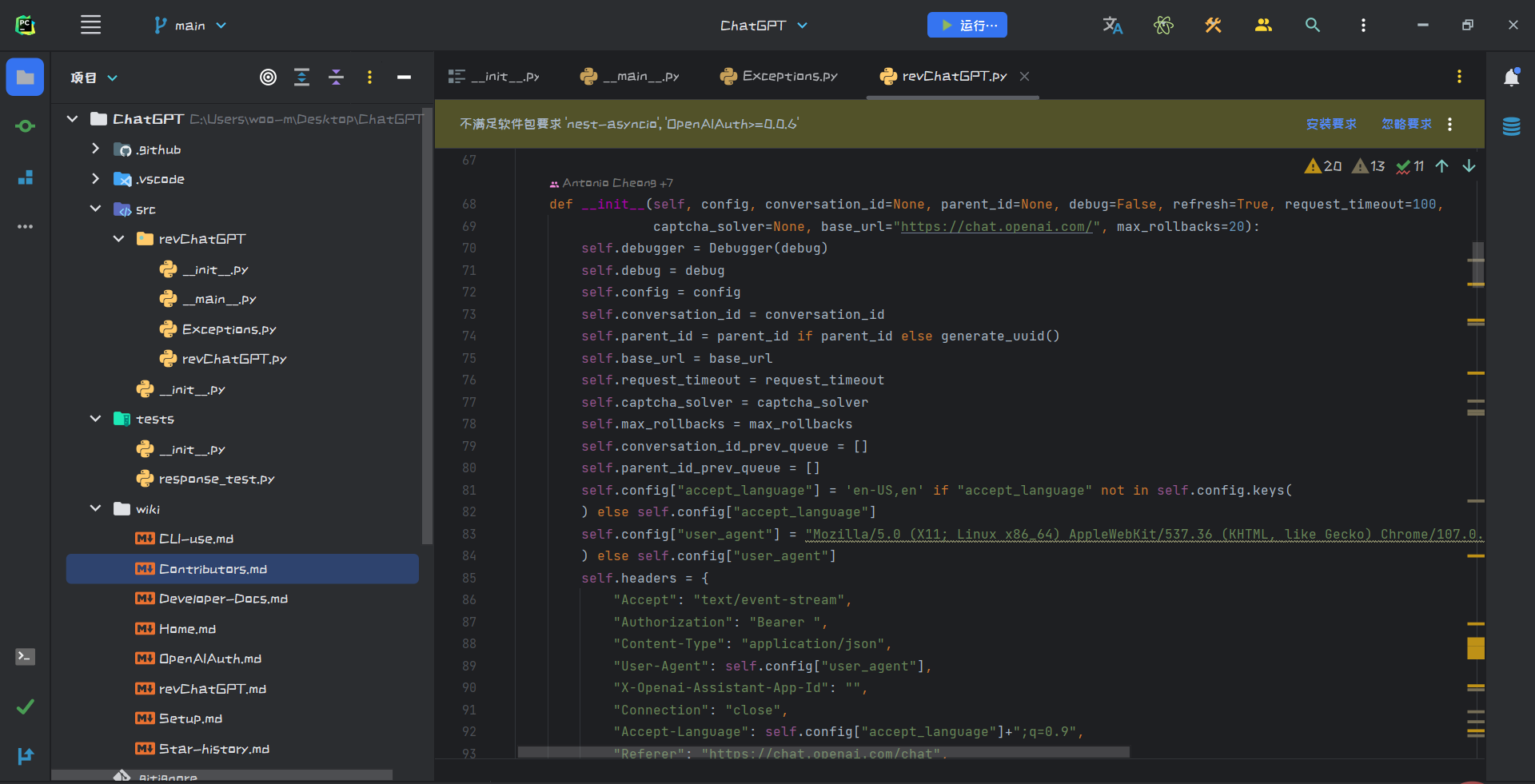Open the Terminal tool window

[25, 656]
